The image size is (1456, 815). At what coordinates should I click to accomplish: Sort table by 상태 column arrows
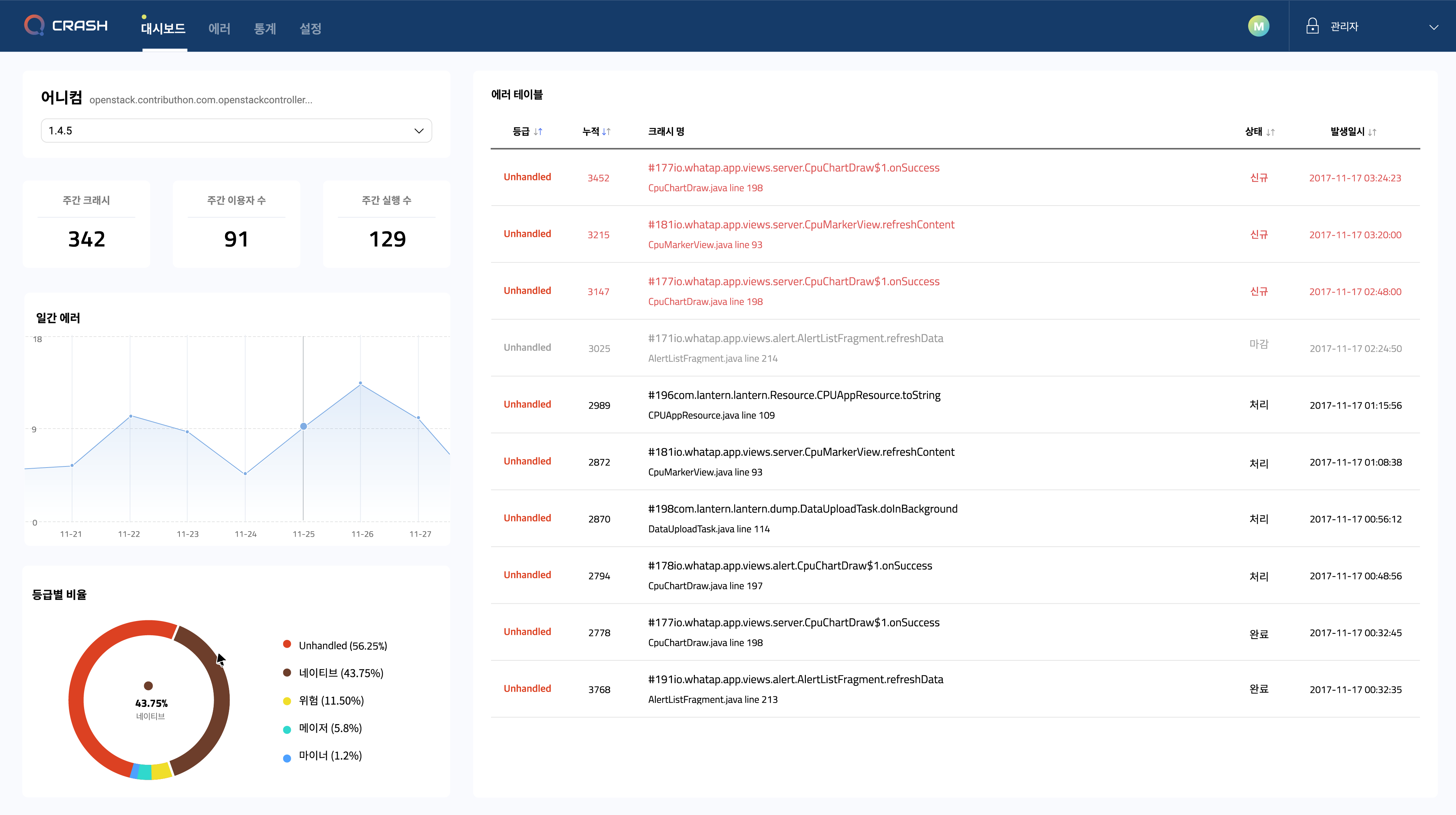(x=1271, y=132)
